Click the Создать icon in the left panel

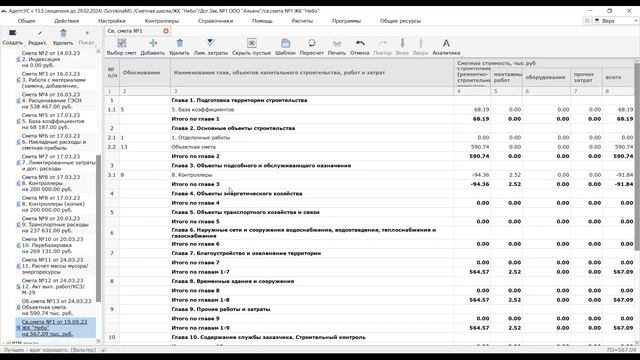(13, 33)
